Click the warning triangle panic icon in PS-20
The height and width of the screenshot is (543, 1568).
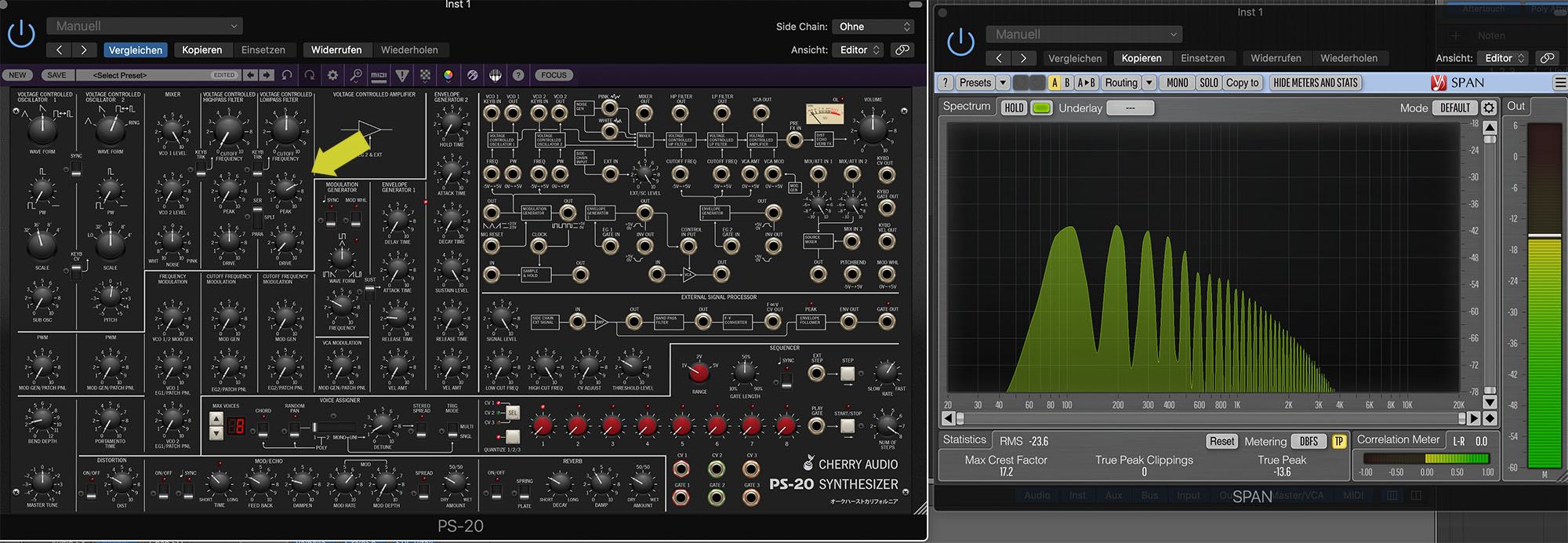click(x=402, y=75)
